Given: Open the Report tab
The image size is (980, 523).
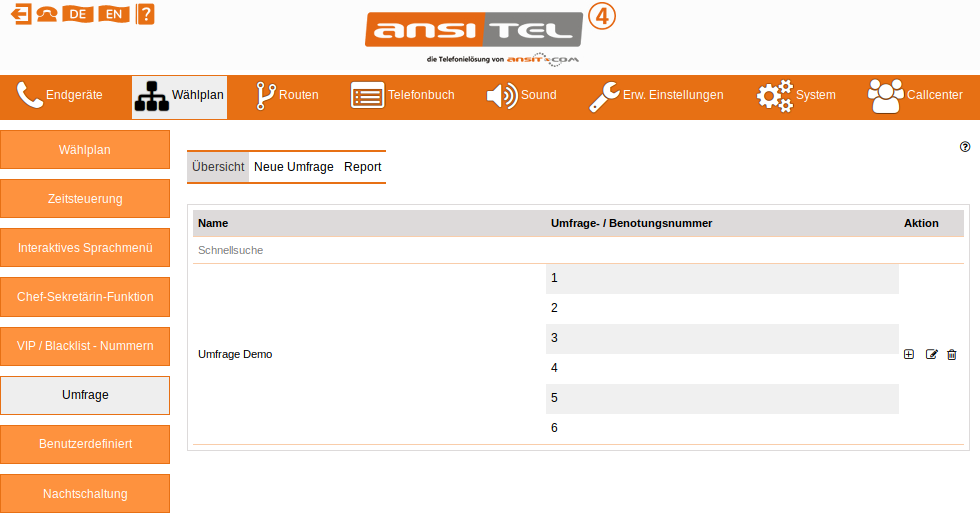Looking at the screenshot, I should (x=362, y=167).
